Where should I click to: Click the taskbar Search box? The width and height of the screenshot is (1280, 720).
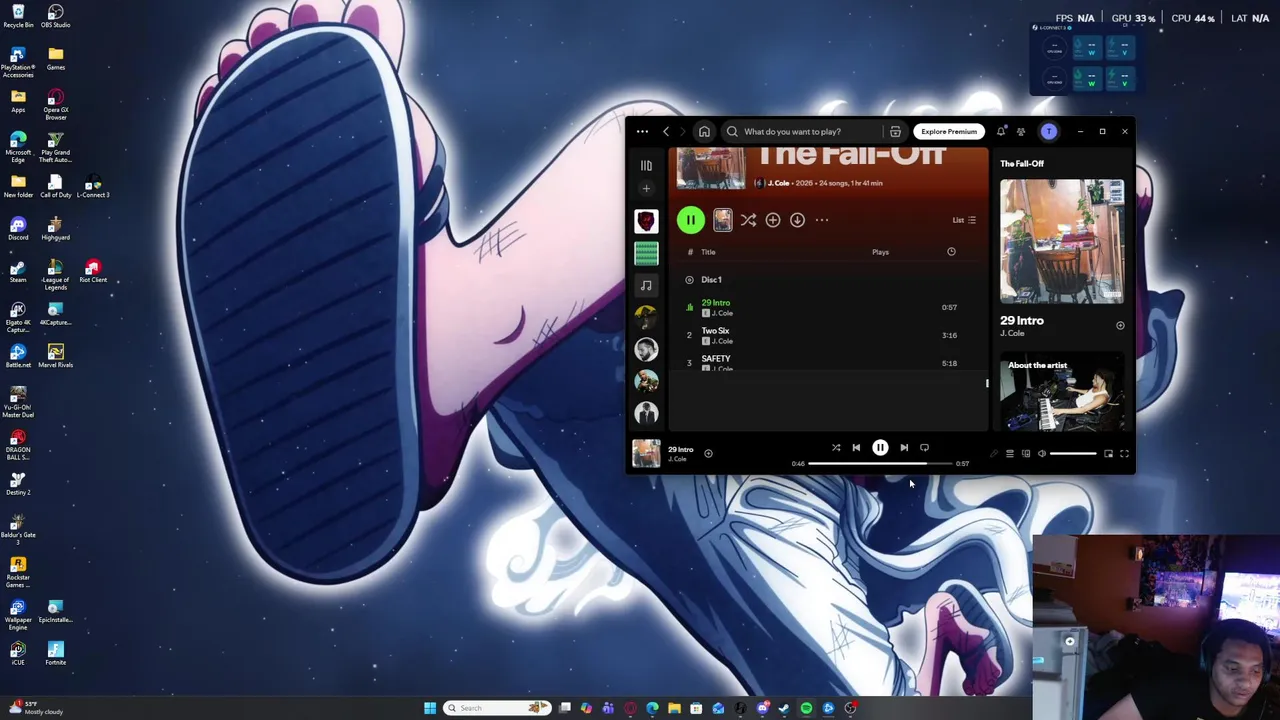point(498,708)
